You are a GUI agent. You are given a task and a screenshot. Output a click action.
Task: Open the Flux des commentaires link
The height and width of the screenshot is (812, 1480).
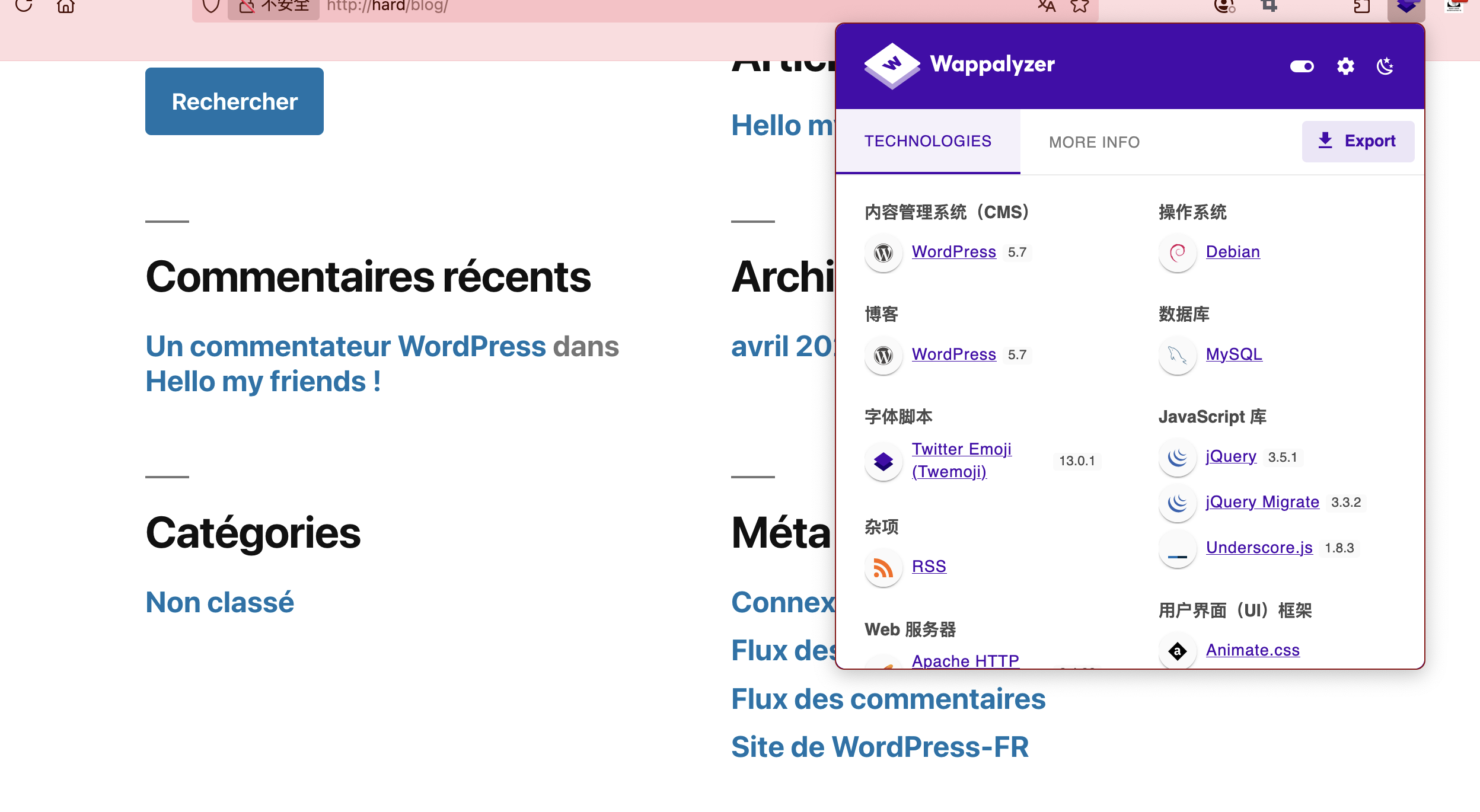click(888, 699)
